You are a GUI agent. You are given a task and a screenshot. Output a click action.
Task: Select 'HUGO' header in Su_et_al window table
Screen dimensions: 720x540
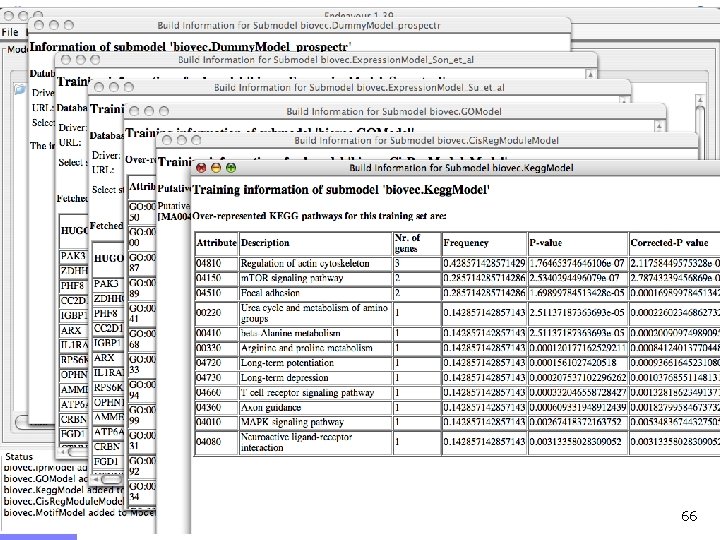108,259
